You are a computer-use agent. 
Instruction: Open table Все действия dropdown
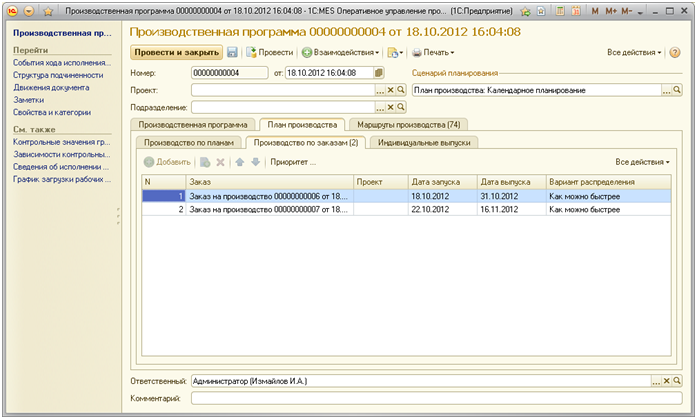coord(642,162)
